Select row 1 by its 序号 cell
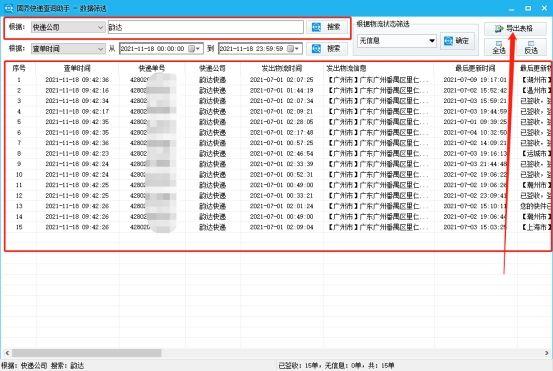The image size is (553, 371). [x=19, y=80]
